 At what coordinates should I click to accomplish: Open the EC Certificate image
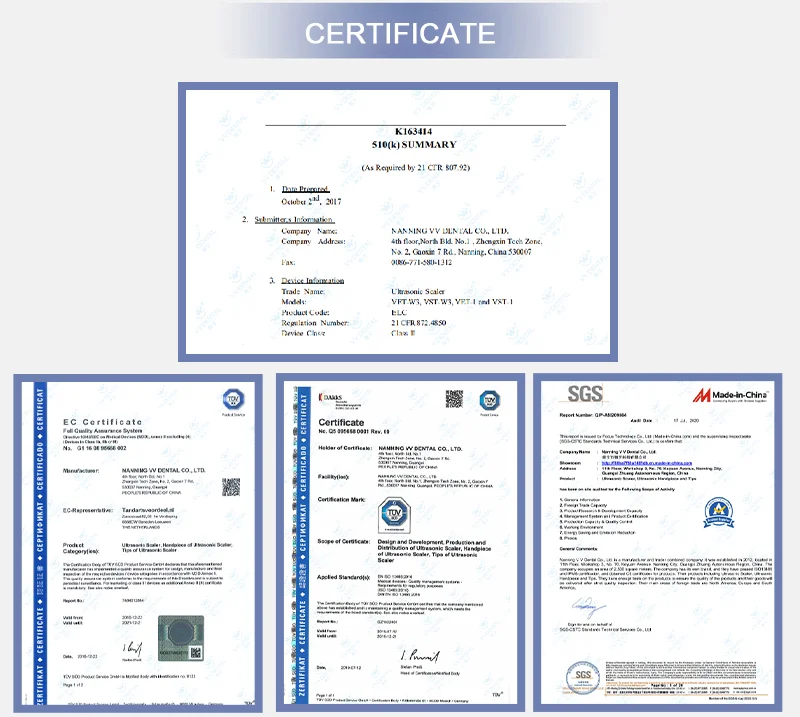(x=138, y=543)
